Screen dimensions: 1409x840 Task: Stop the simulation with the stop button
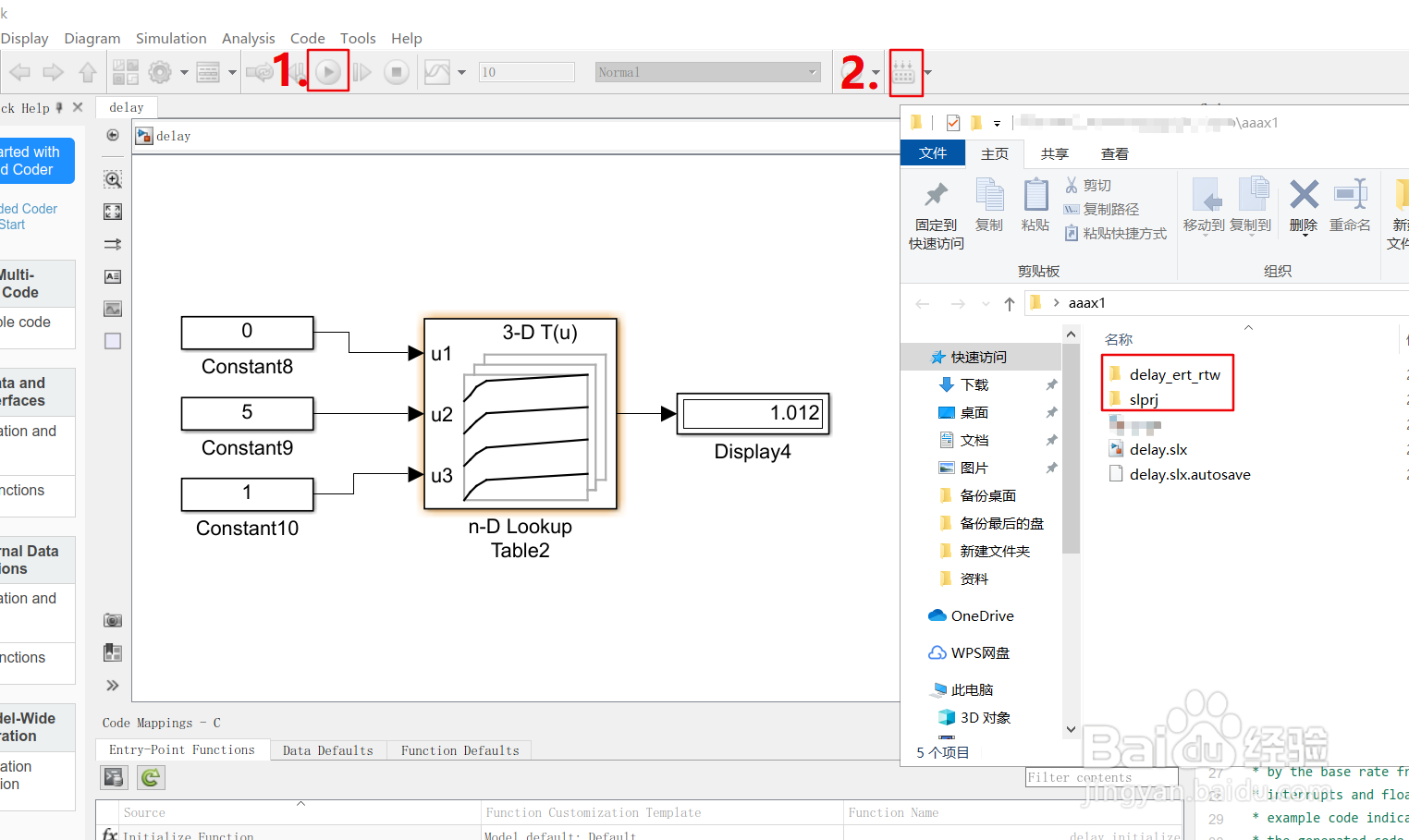[397, 72]
